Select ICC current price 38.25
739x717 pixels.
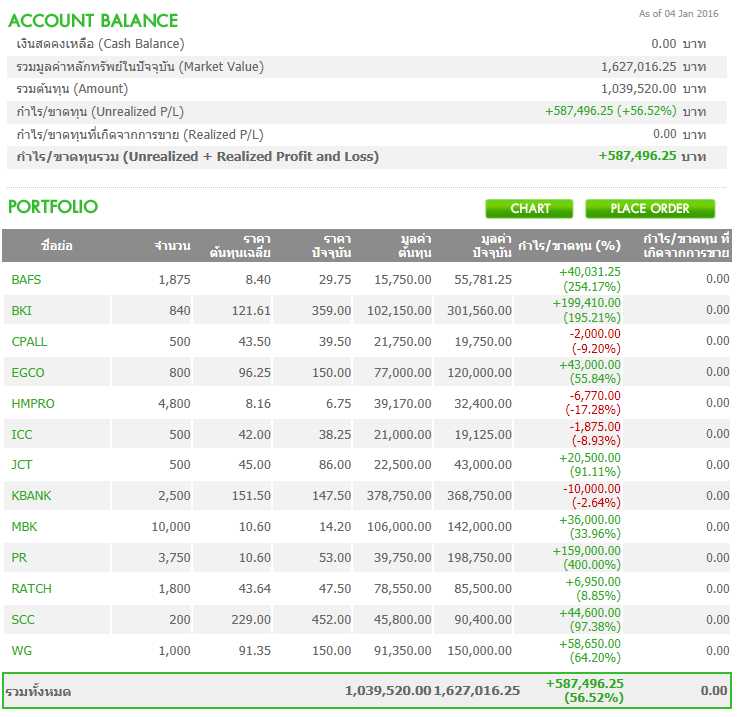point(335,435)
